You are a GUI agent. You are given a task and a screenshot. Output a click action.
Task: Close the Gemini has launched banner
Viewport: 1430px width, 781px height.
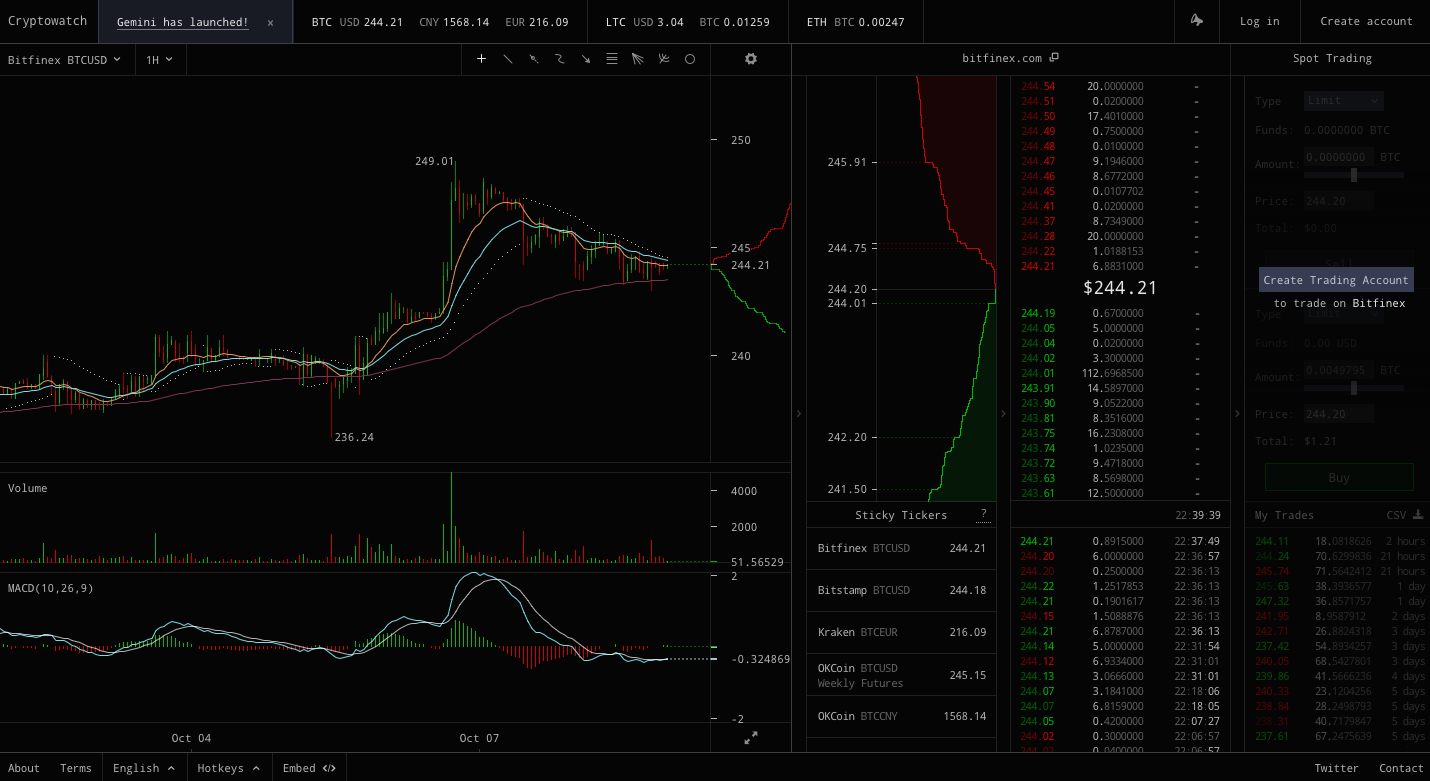[270, 22]
